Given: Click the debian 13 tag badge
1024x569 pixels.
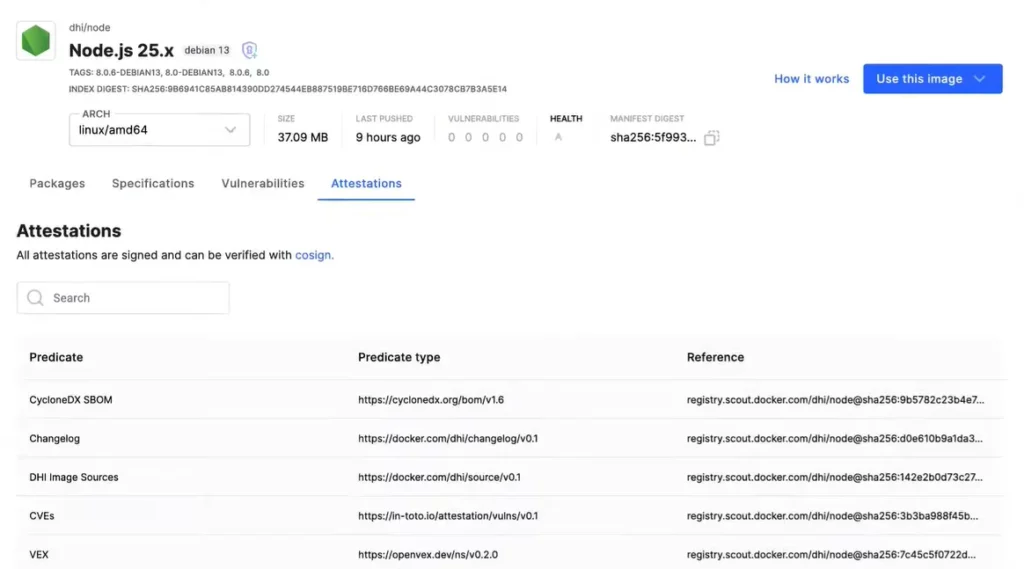Looking at the screenshot, I should click(207, 50).
